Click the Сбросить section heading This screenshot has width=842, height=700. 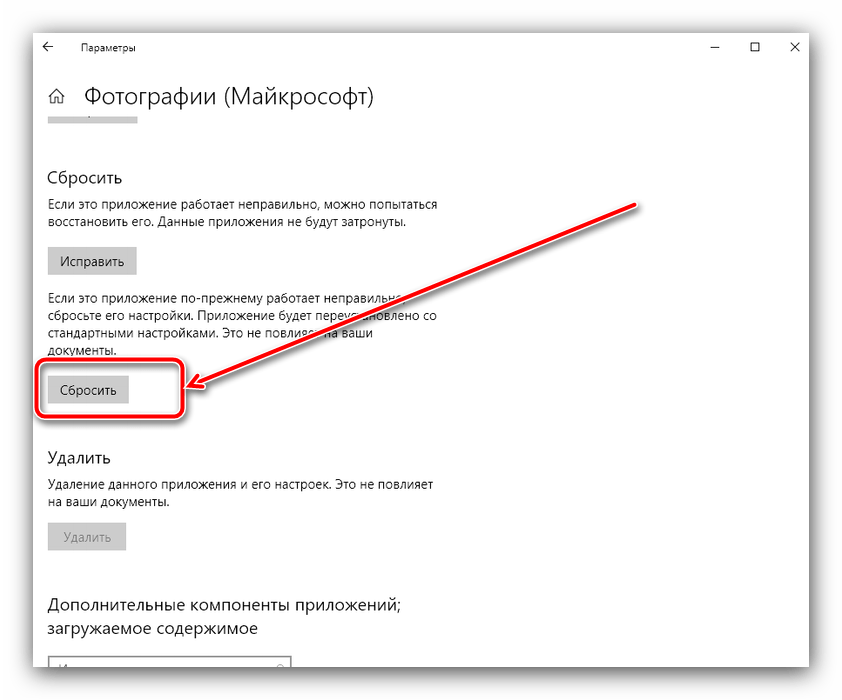point(85,178)
